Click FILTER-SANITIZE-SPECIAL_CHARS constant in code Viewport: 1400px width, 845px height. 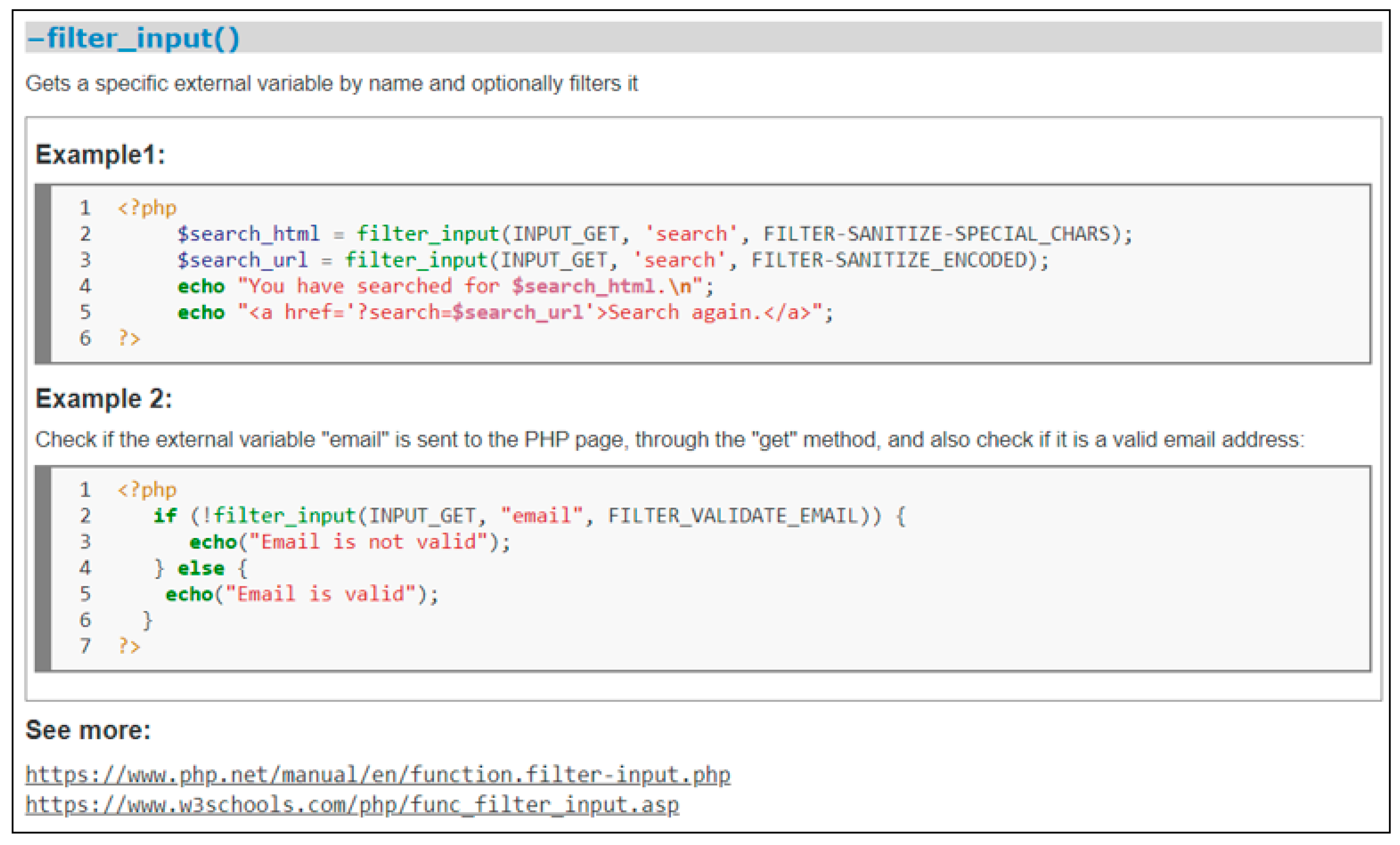[x=937, y=234]
